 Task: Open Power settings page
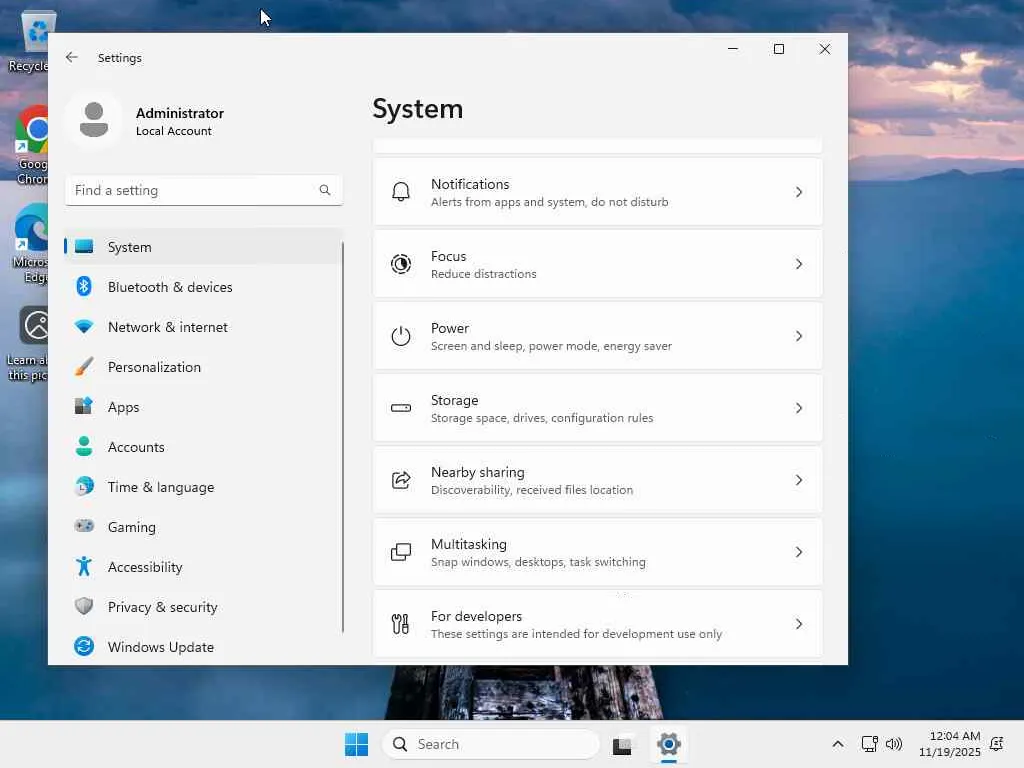click(598, 336)
